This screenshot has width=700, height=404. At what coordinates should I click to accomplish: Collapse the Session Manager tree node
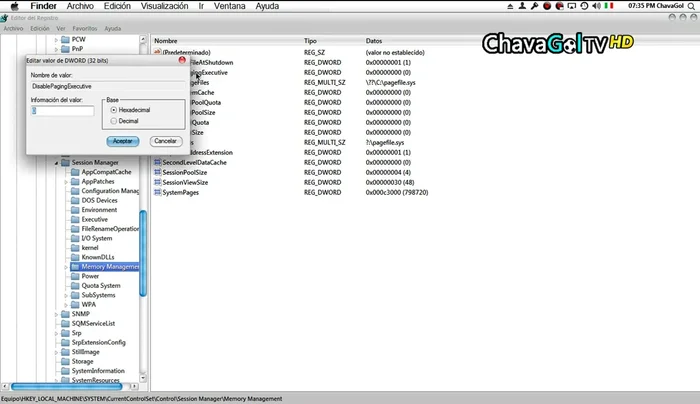[x=56, y=163]
